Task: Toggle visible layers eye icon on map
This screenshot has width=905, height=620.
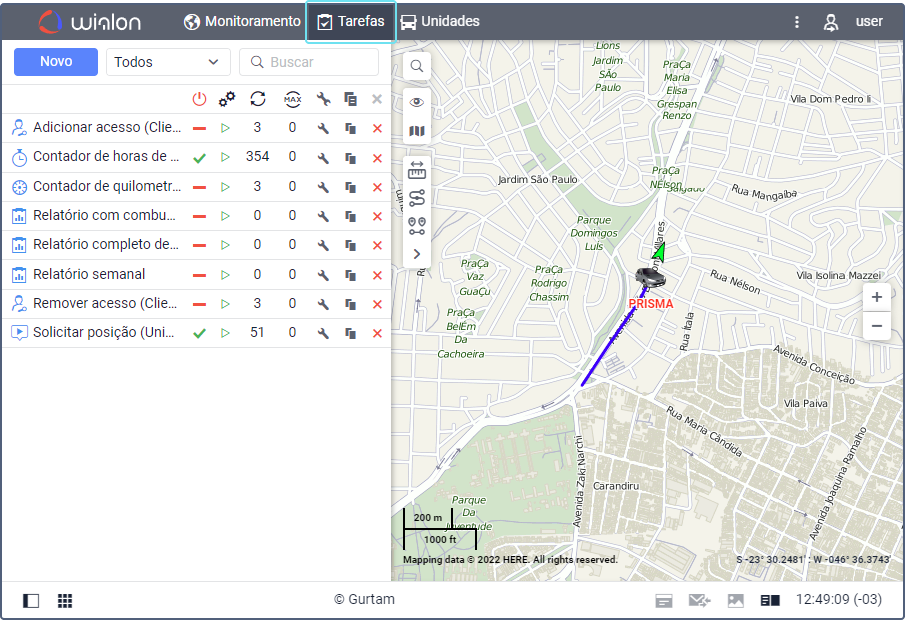Action: [417, 102]
